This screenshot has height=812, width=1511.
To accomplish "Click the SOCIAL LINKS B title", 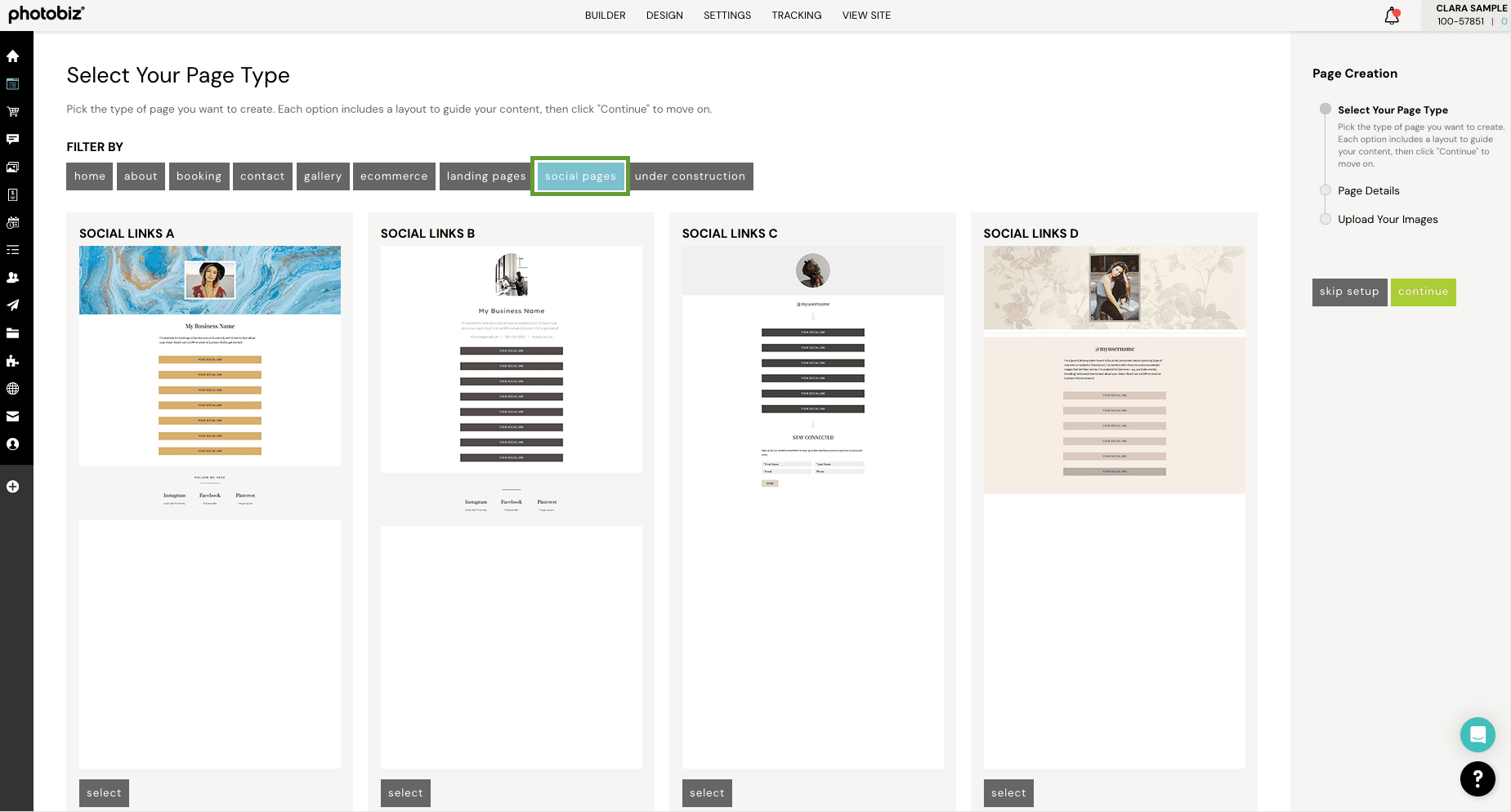I will pyautogui.click(x=427, y=234).
